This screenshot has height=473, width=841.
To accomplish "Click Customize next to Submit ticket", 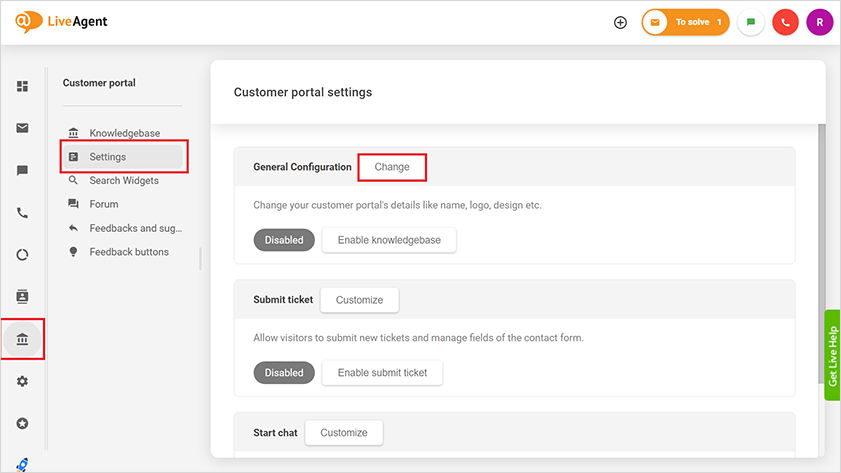I will pos(359,300).
